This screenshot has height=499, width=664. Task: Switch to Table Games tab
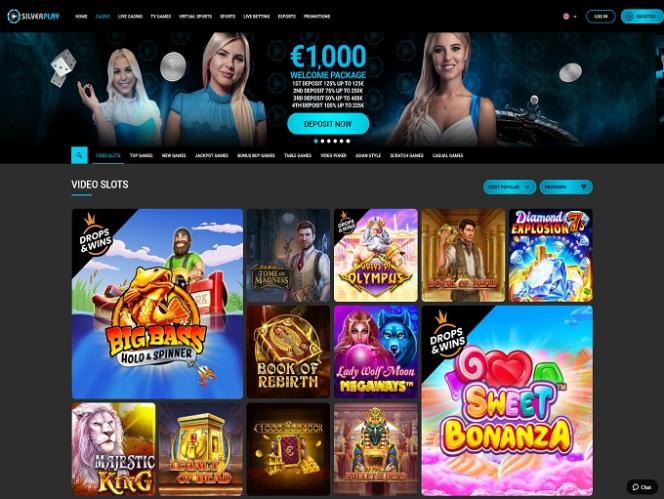[x=298, y=155]
